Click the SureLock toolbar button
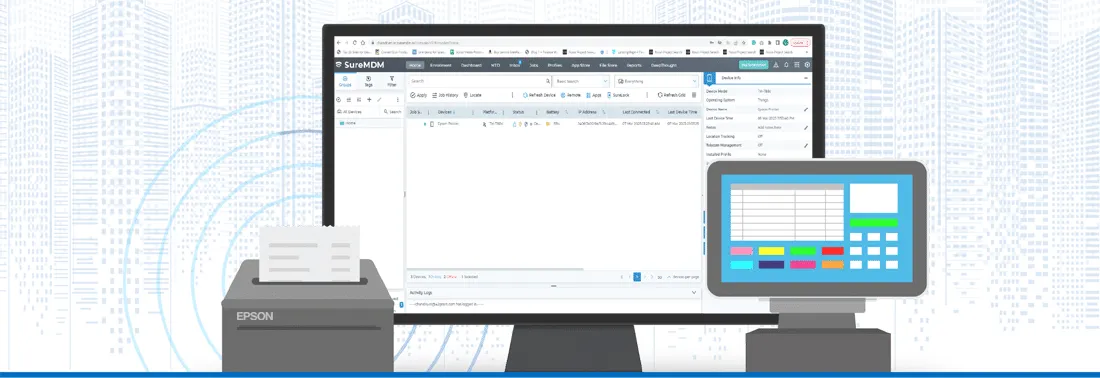Viewport: 1100px width, 378px height. coord(618,95)
